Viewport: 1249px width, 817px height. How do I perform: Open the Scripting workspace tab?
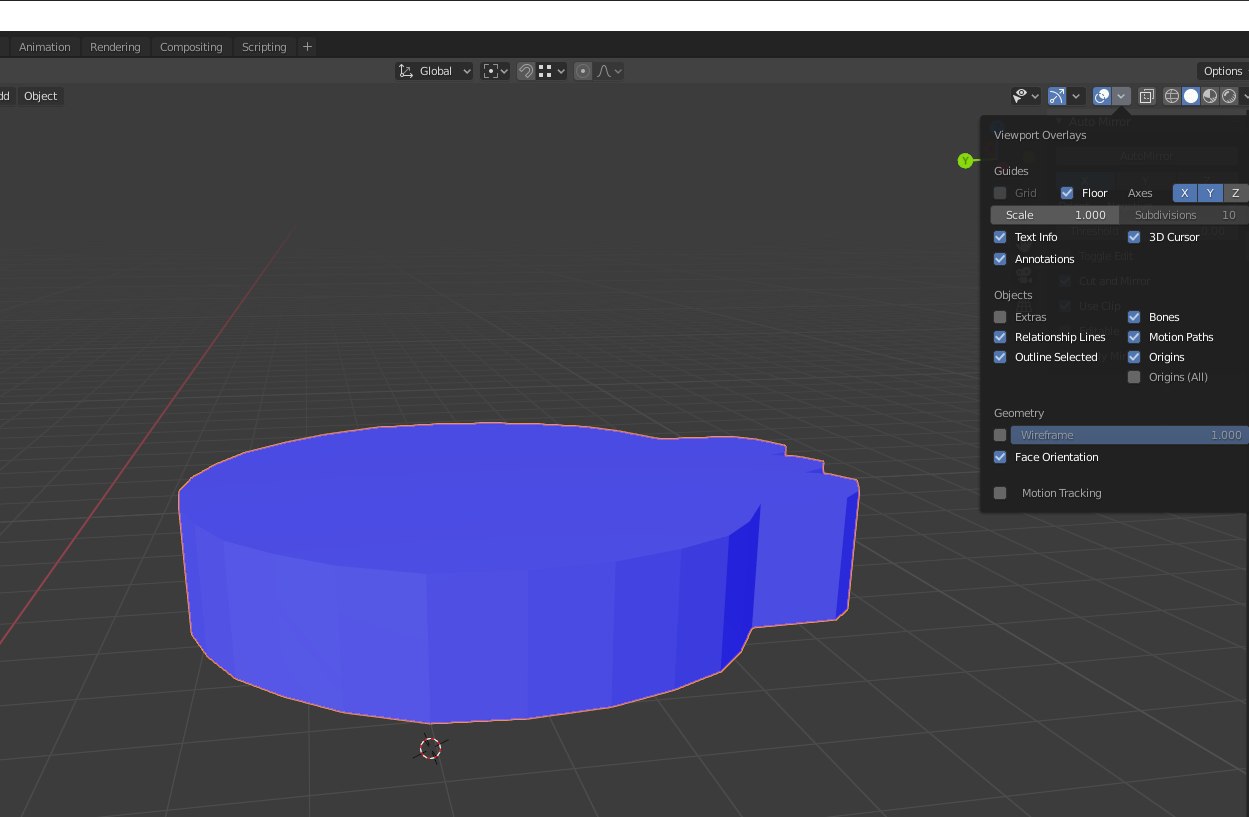coord(264,47)
